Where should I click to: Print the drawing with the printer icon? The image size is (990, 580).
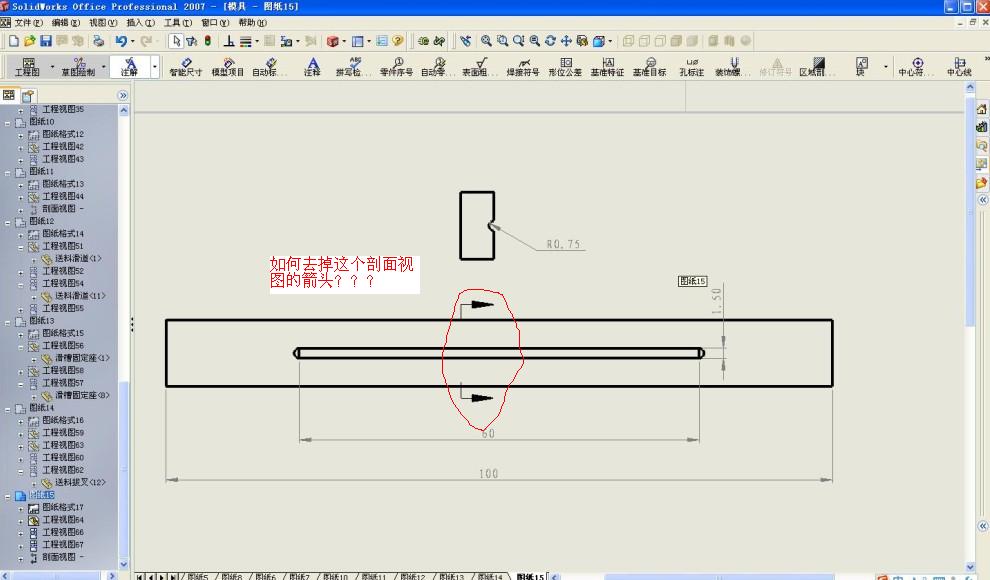coord(98,41)
